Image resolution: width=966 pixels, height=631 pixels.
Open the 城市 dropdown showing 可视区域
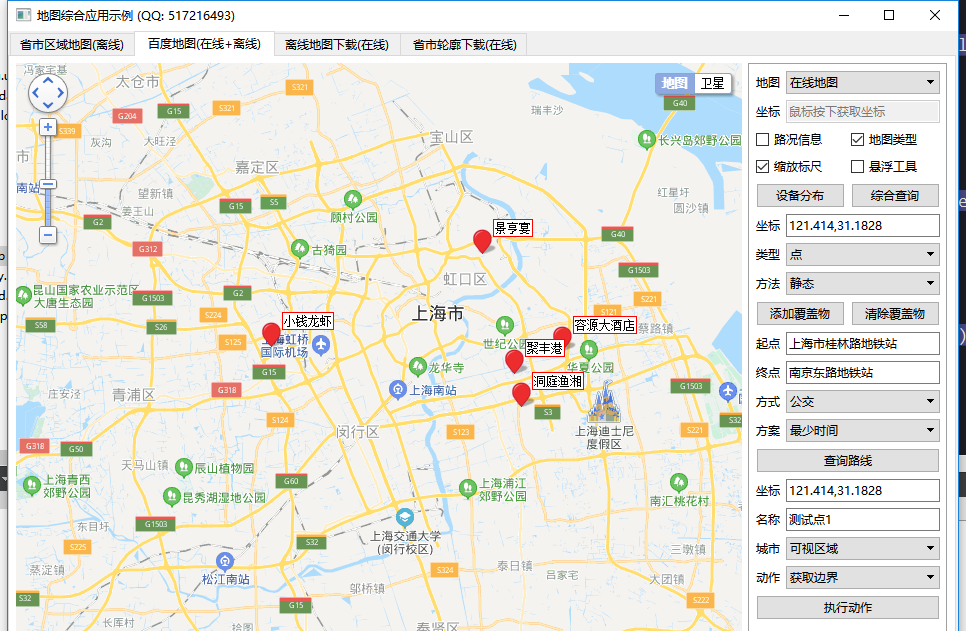click(x=862, y=548)
